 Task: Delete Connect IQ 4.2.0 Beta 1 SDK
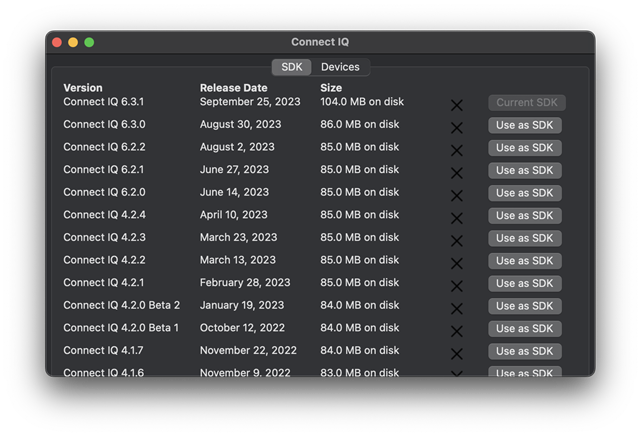[457, 331]
